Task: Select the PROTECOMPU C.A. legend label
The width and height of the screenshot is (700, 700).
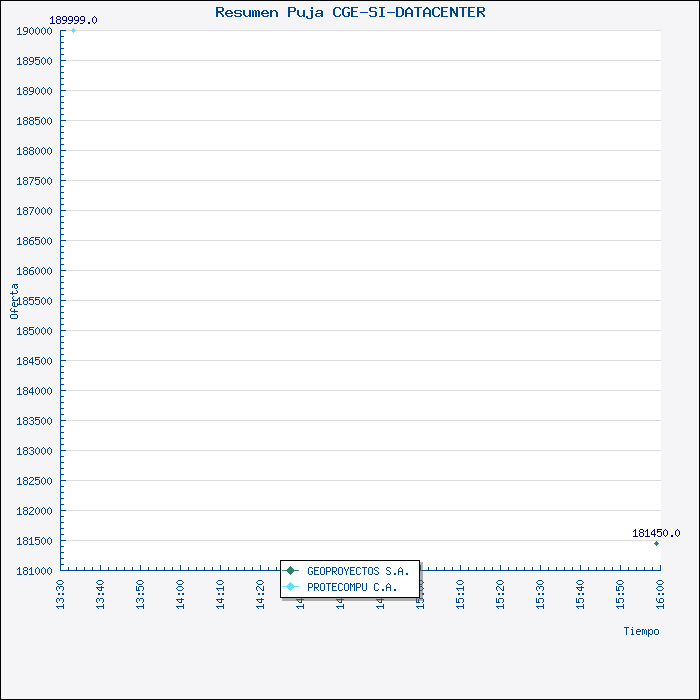Action: point(351,587)
